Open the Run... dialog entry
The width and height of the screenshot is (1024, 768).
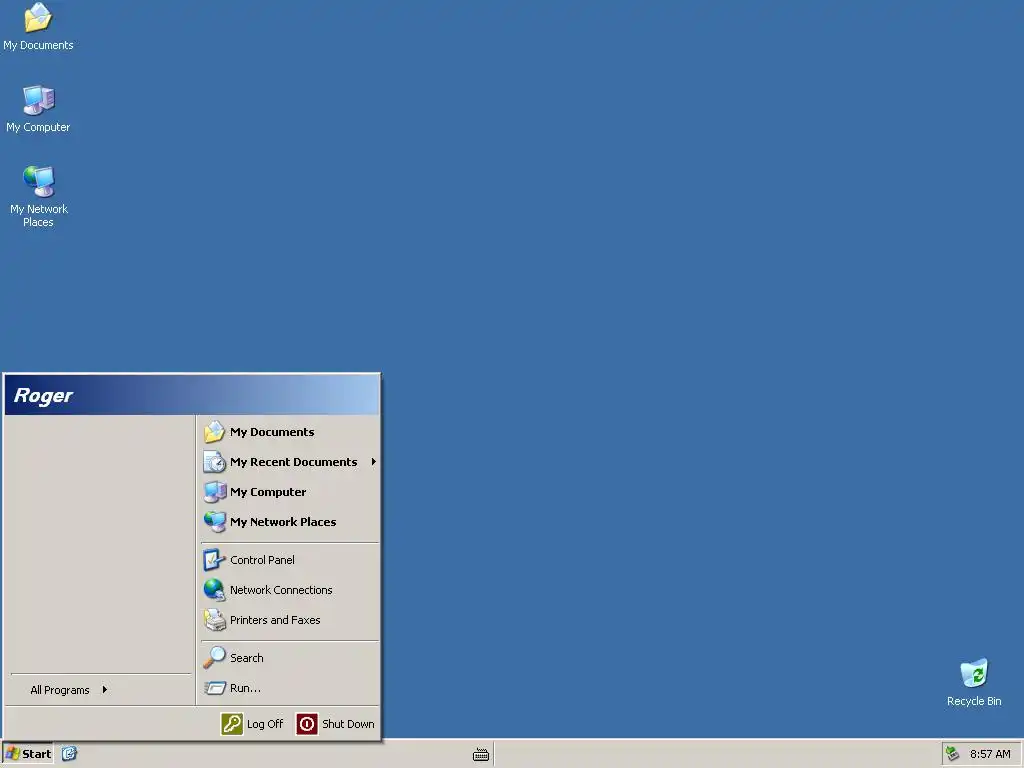(x=289, y=688)
